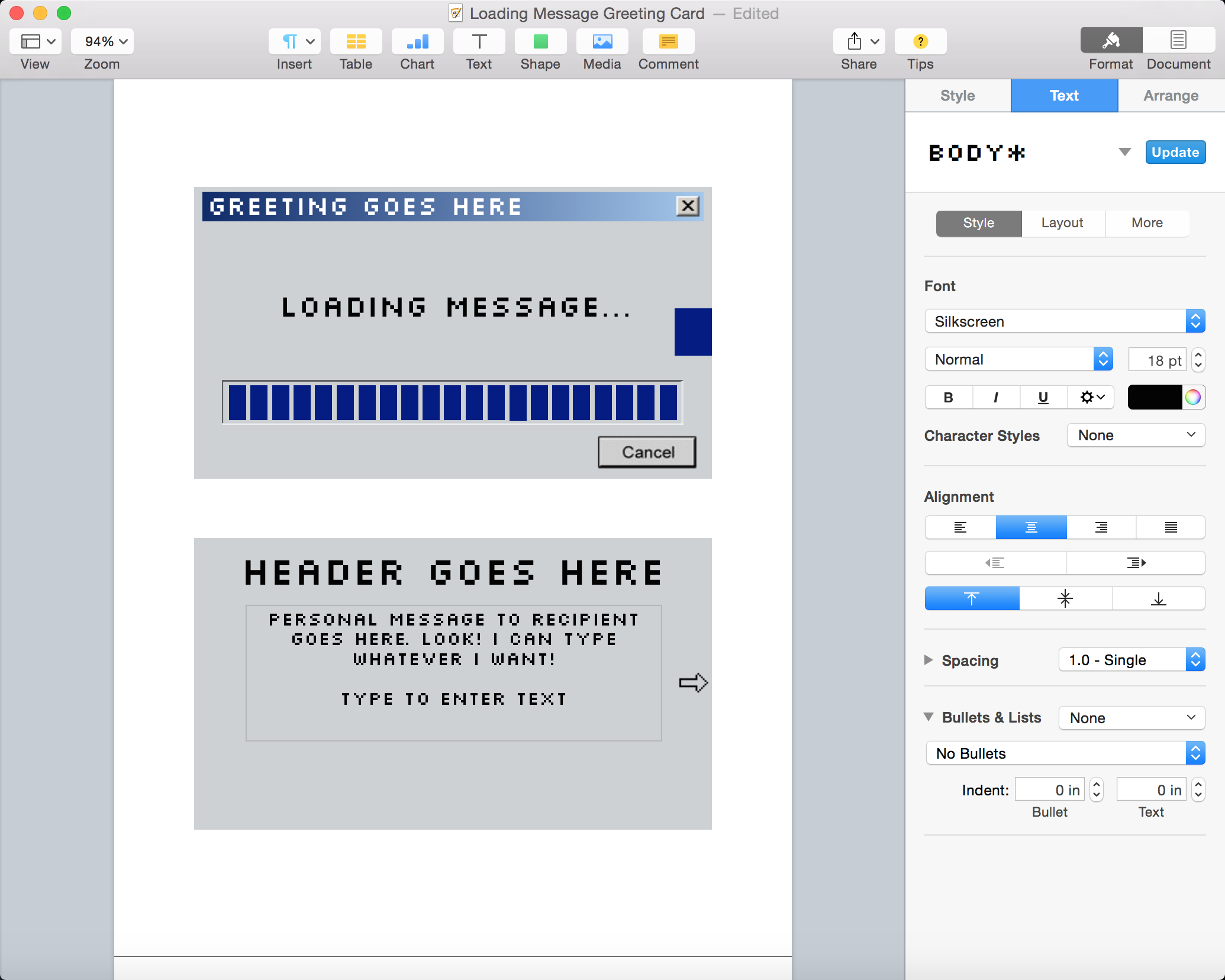Screen dimensions: 1225x980
Task: Select right text alignment
Action: (x=1101, y=527)
